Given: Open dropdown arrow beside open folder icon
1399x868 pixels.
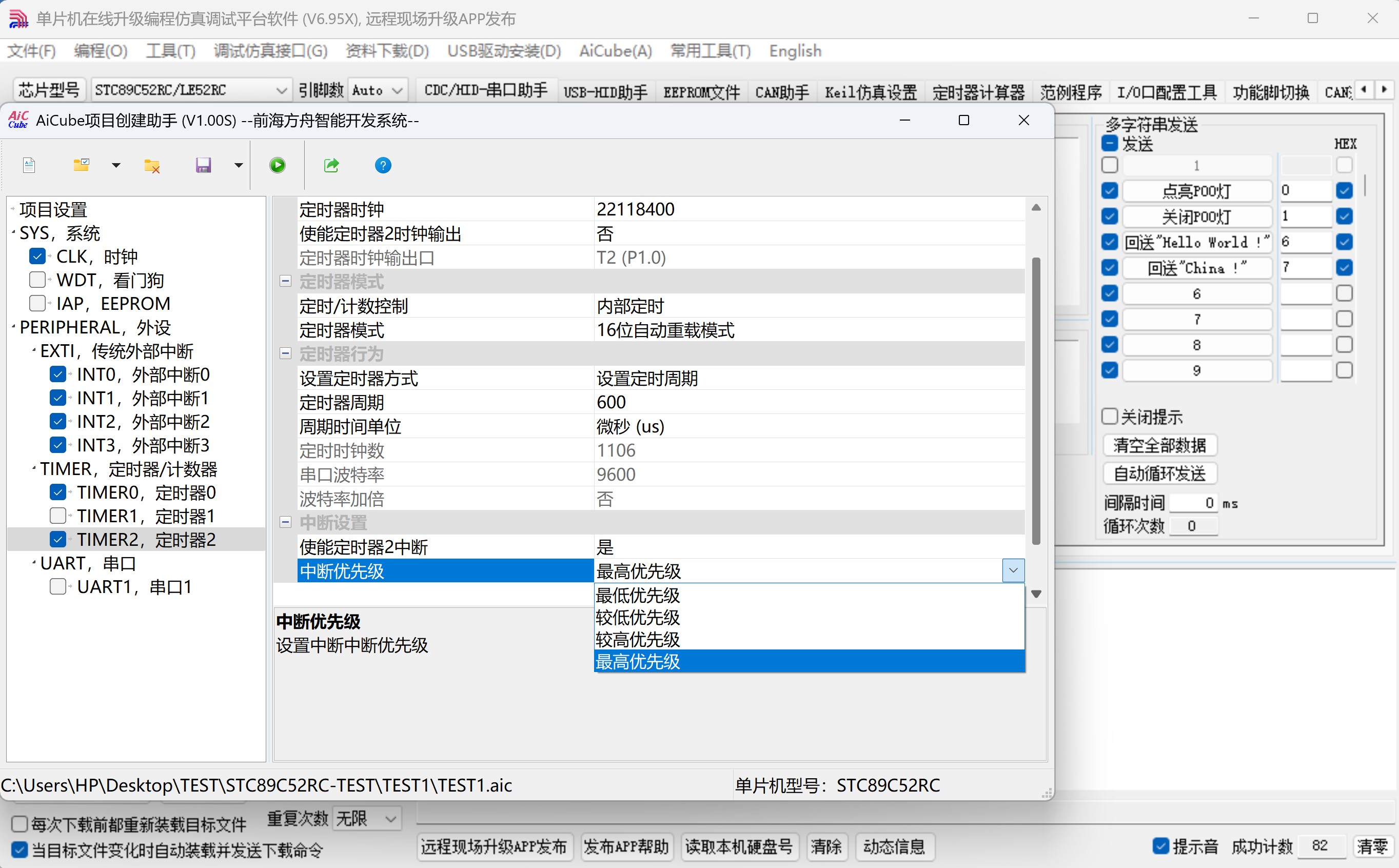Looking at the screenshot, I should 116,165.
